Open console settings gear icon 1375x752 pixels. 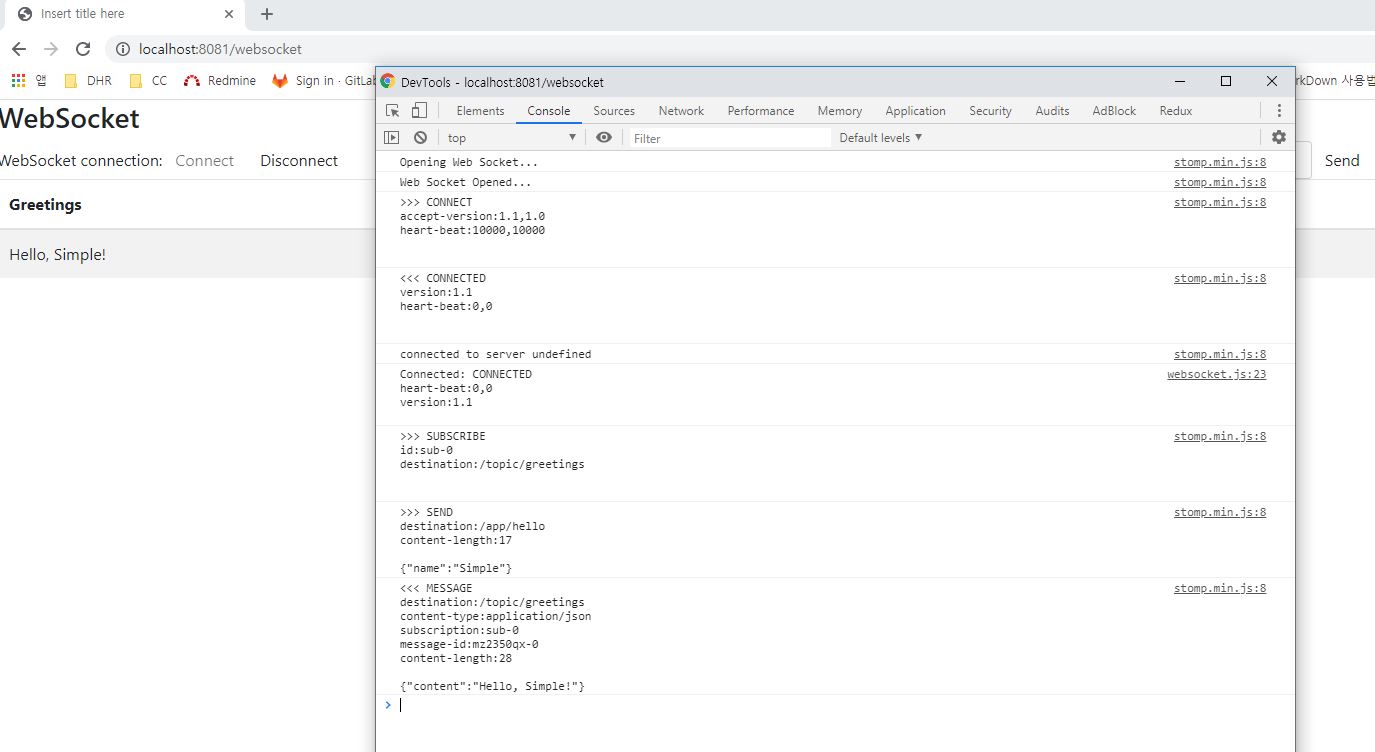point(1279,138)
